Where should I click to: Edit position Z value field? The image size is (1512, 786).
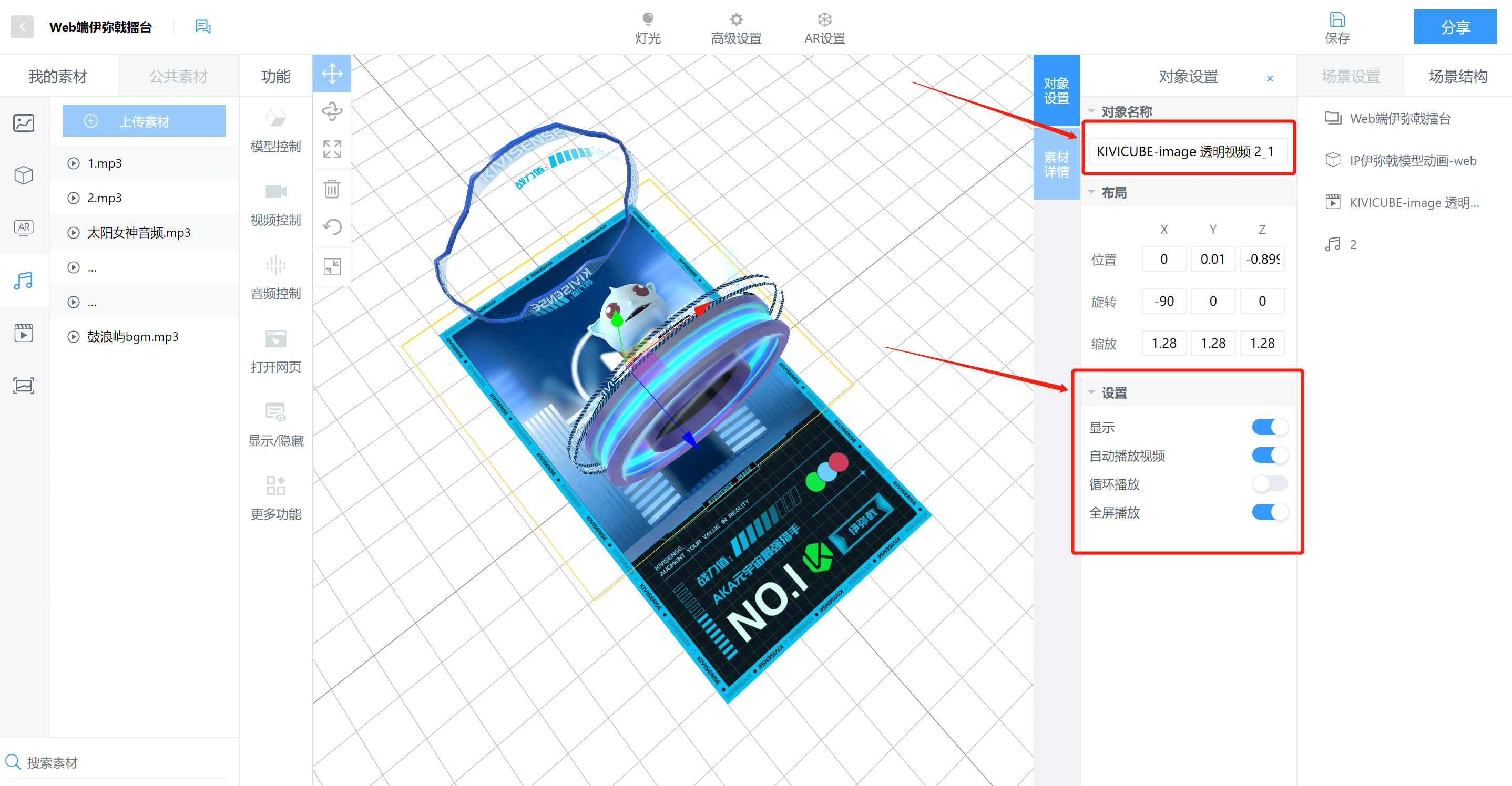pyautogui.click(x=1262, y=258)
